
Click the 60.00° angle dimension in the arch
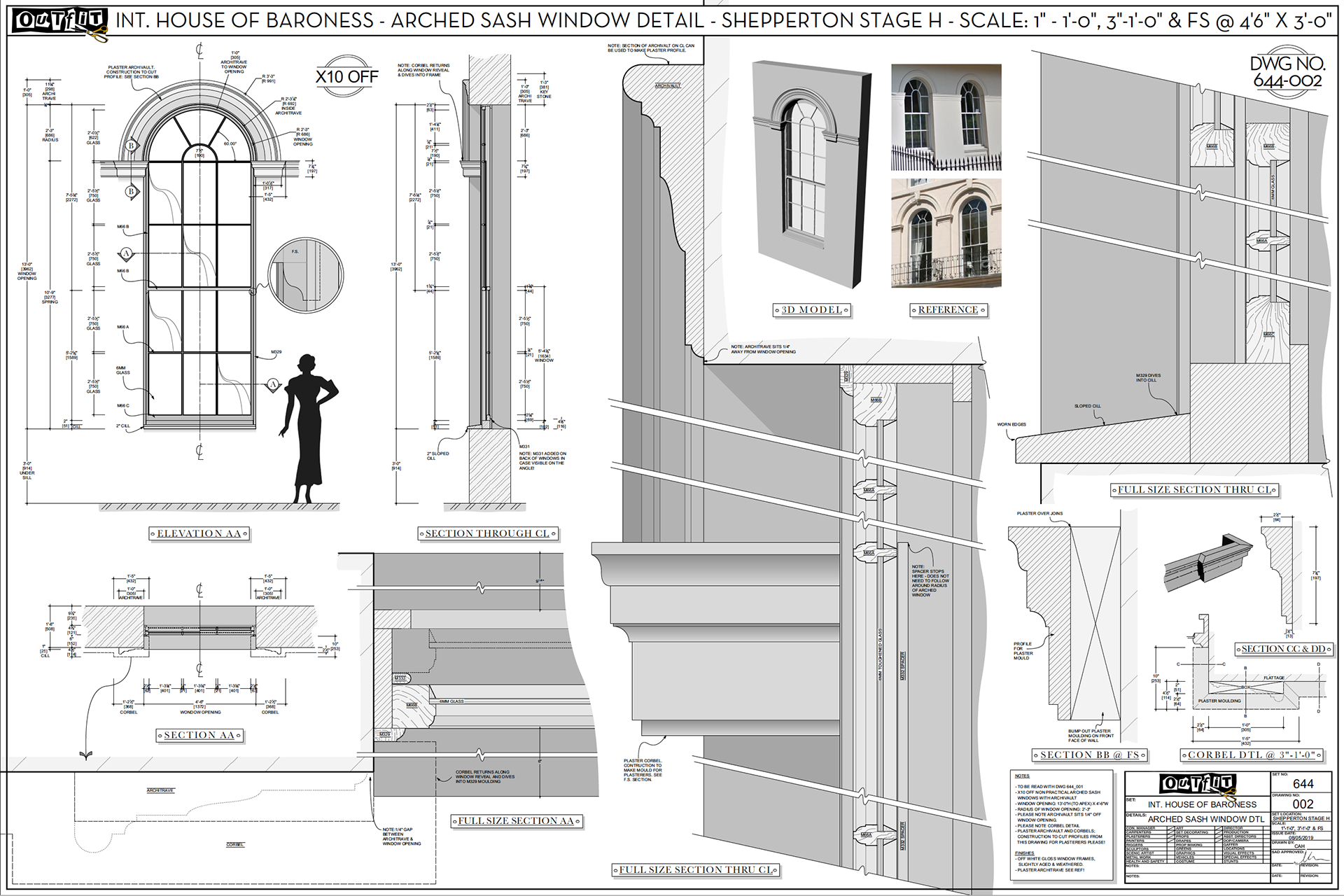click(230, 144)
